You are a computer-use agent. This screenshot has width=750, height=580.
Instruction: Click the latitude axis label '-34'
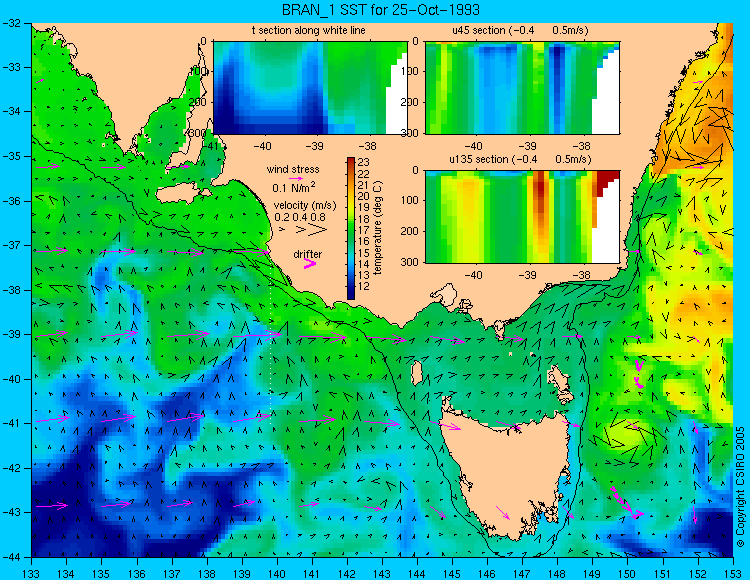[x=11, y=112]
